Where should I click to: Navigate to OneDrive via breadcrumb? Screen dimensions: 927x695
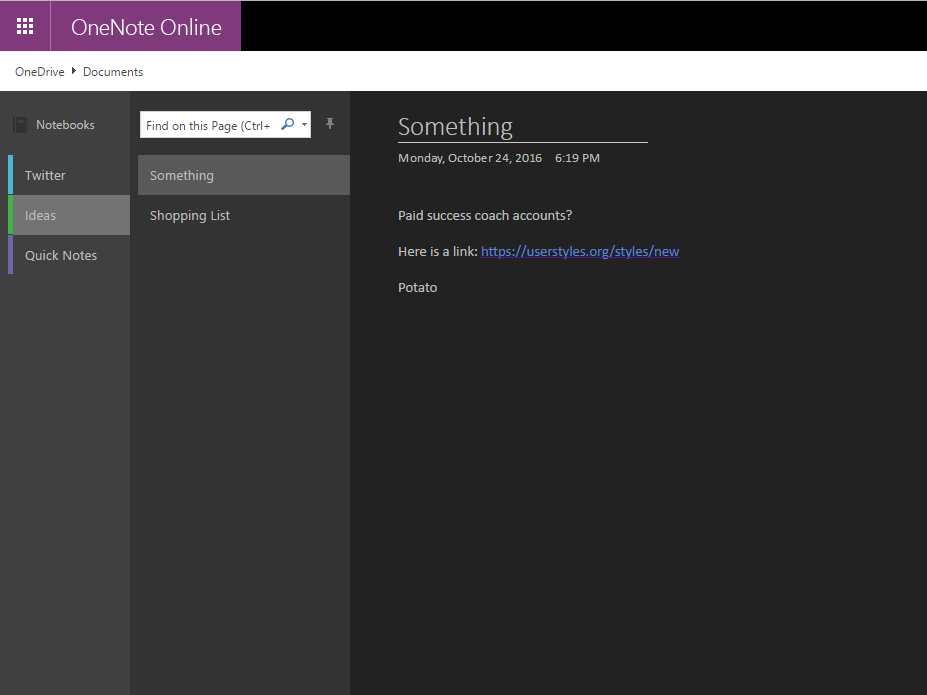click(39, 71)
